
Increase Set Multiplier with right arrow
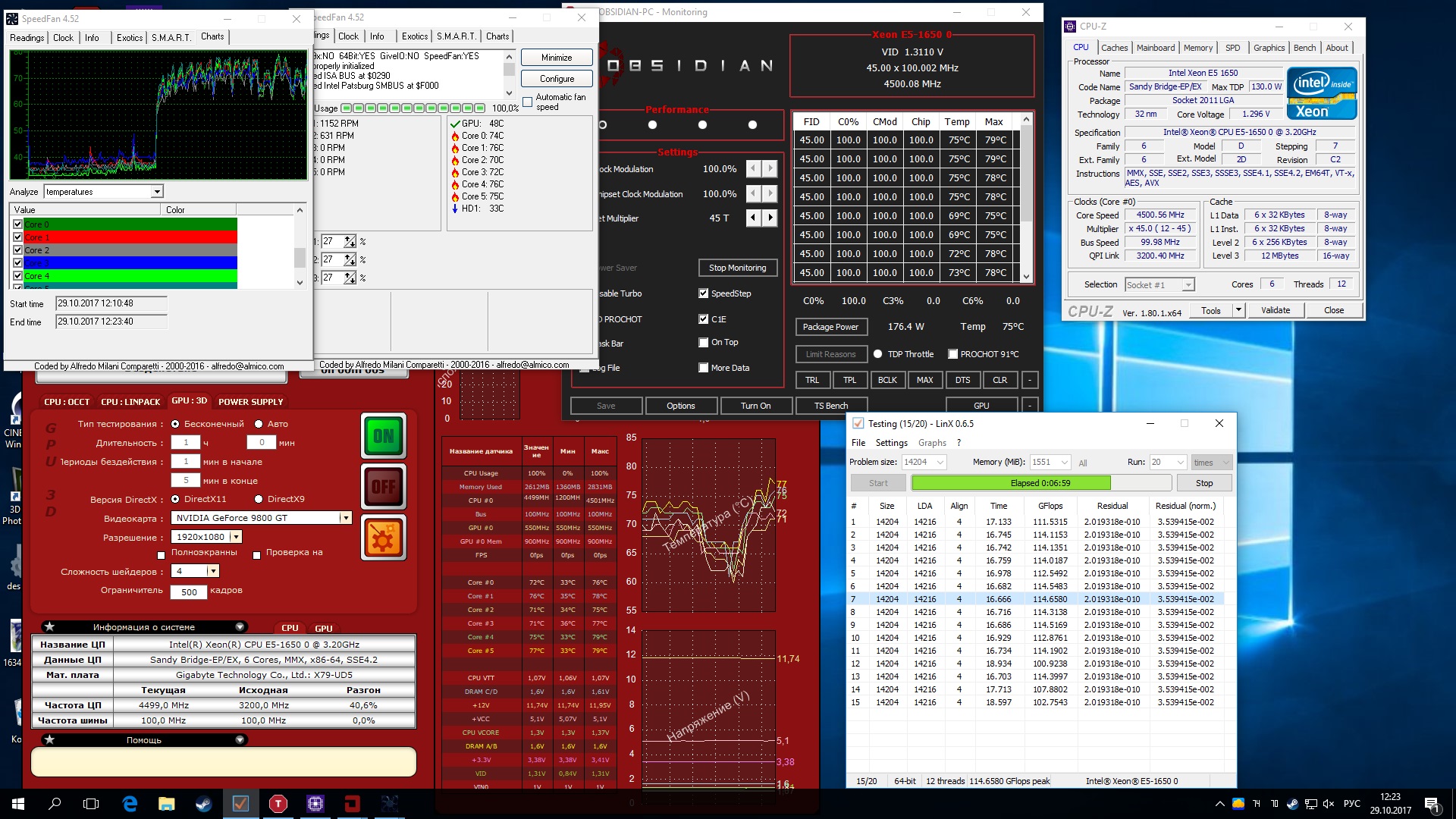click(770, 218)
